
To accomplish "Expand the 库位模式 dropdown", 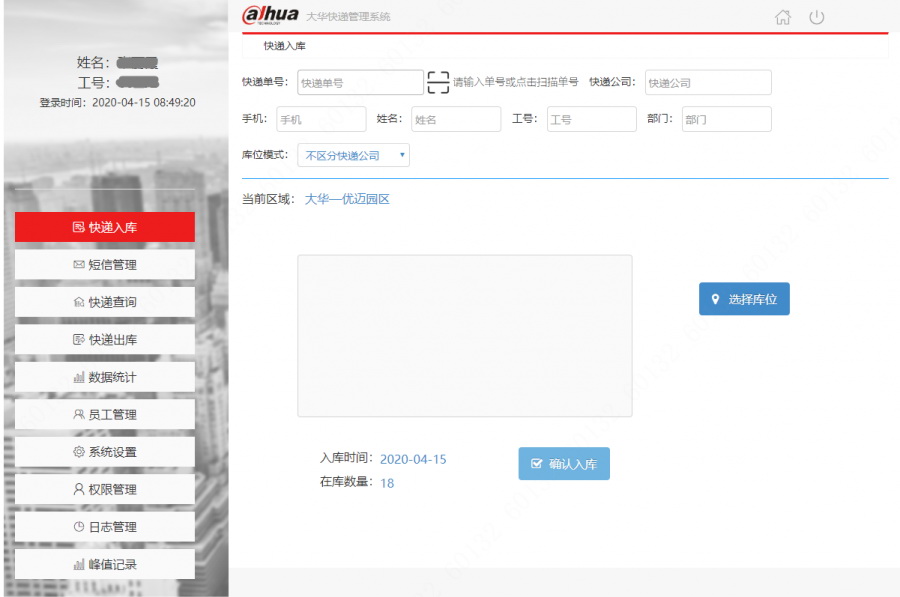I will (354, 156).
